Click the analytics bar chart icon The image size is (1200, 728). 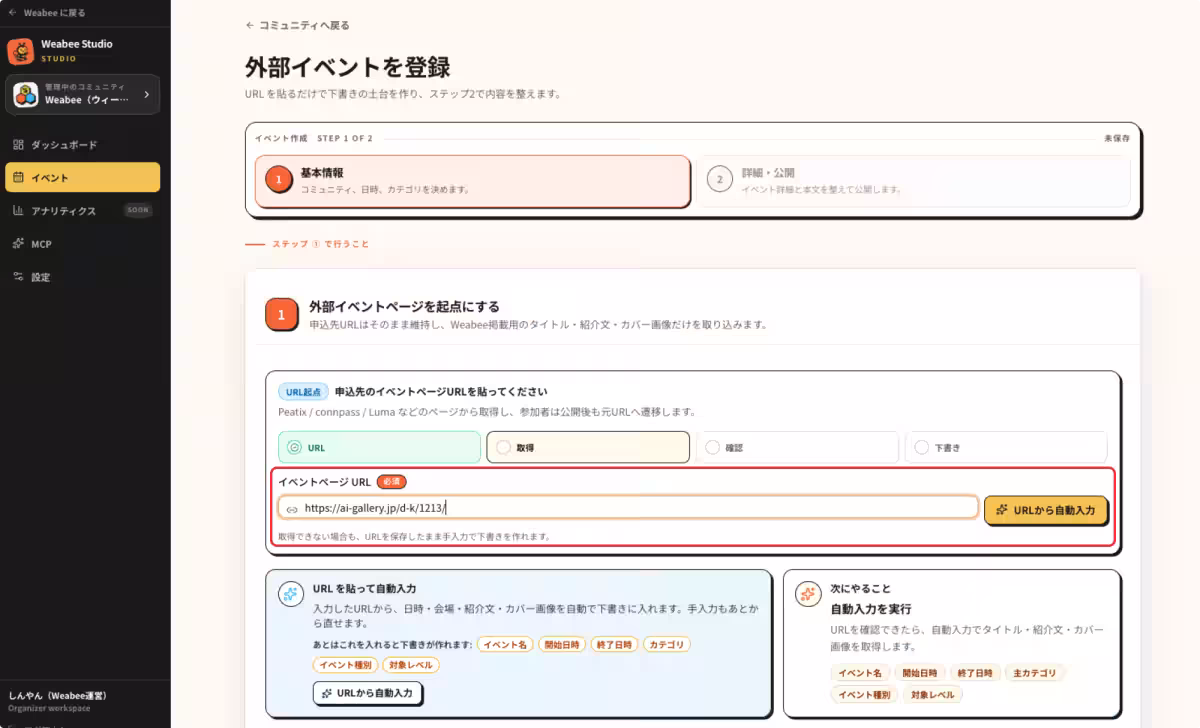pyautogui.click(x=18, y=211)
